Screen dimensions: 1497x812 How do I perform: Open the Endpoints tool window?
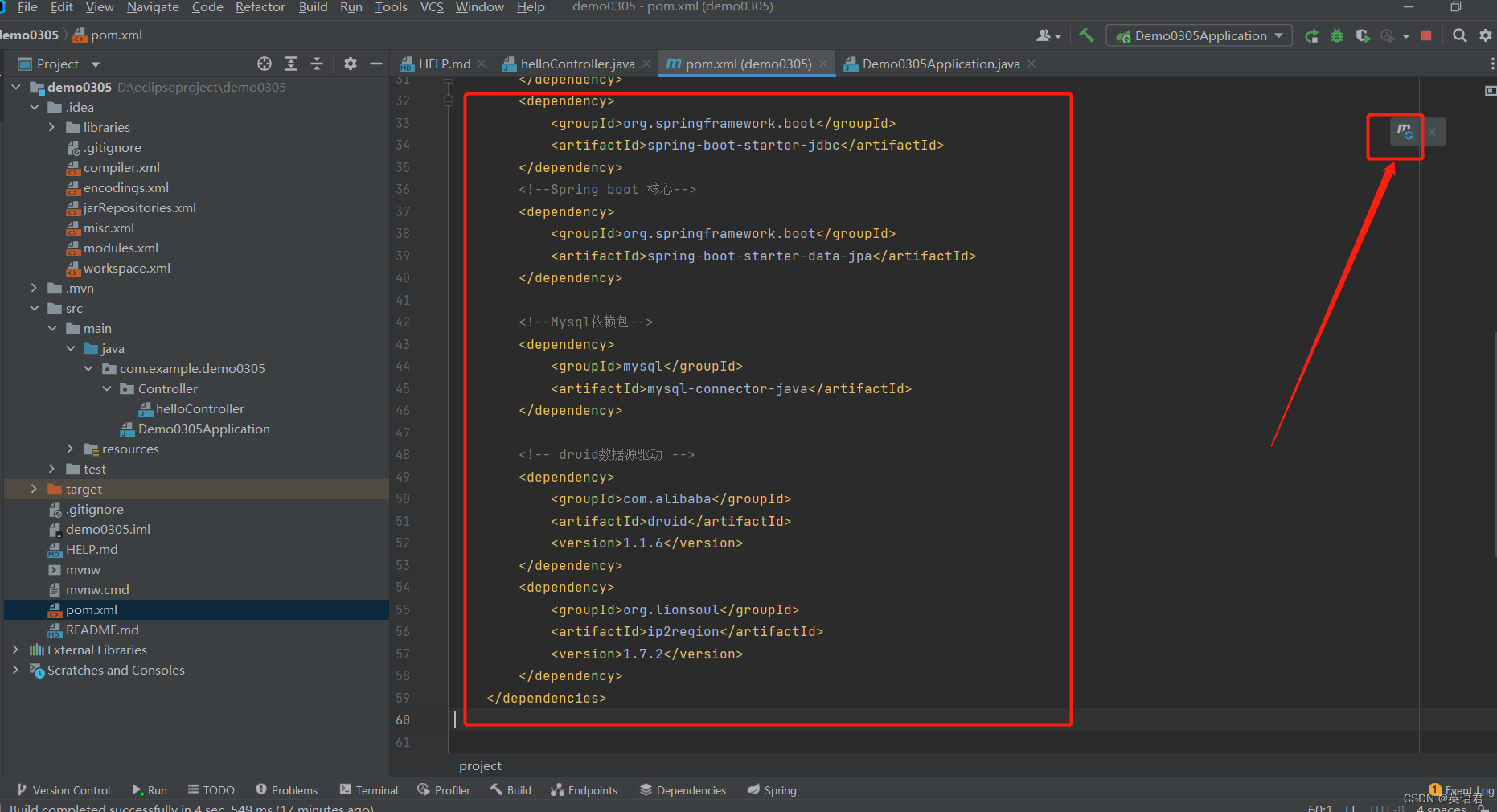pos(584,790)
